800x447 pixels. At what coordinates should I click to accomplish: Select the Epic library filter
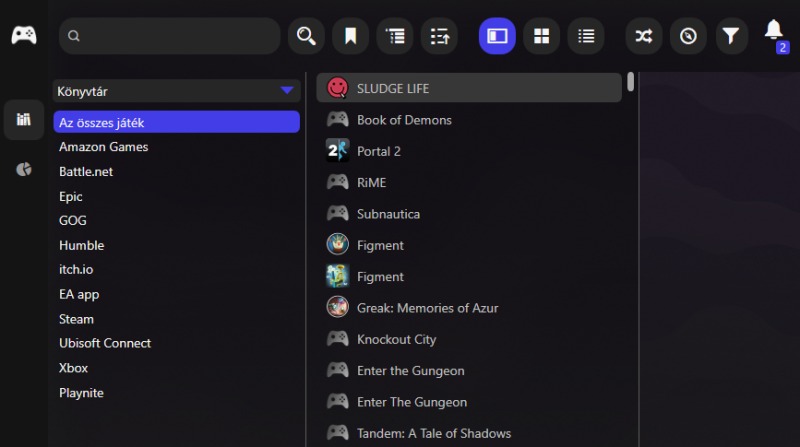70,196
